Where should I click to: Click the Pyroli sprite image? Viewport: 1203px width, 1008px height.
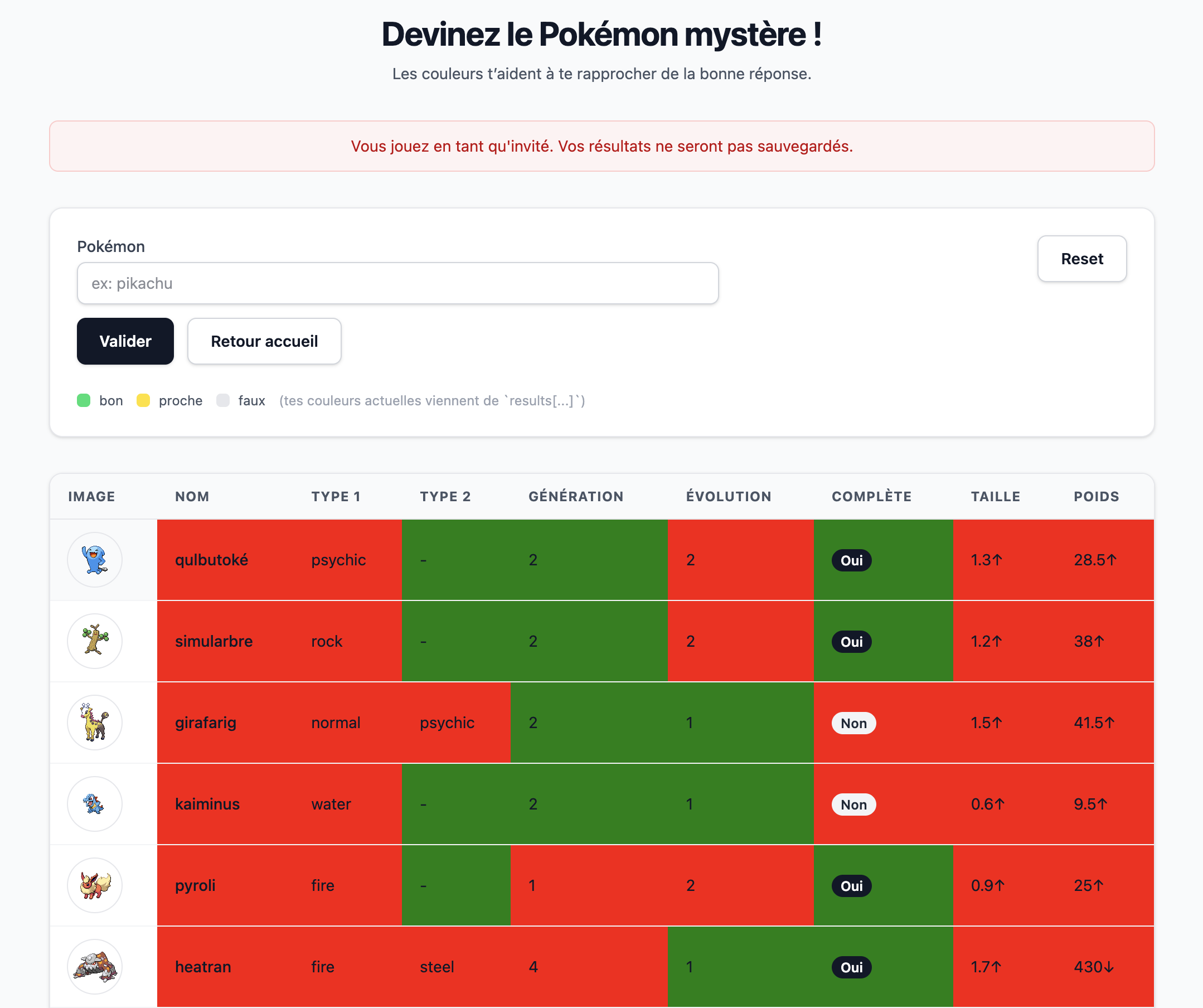pos(95,885)
